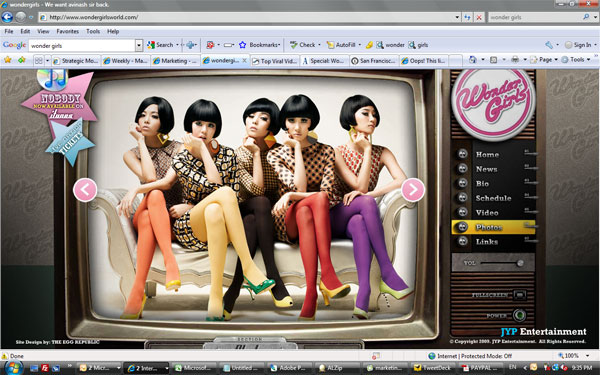Toggle the TV Power knob
600x375 pixels.
pos(519,315)
